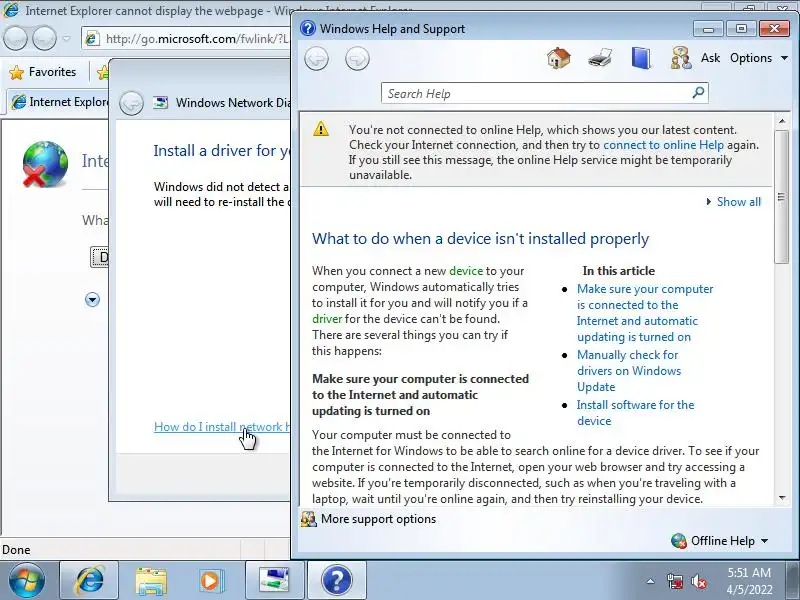Click the search magnifier icon
800x600 pixels.
[x=698, y=92]
